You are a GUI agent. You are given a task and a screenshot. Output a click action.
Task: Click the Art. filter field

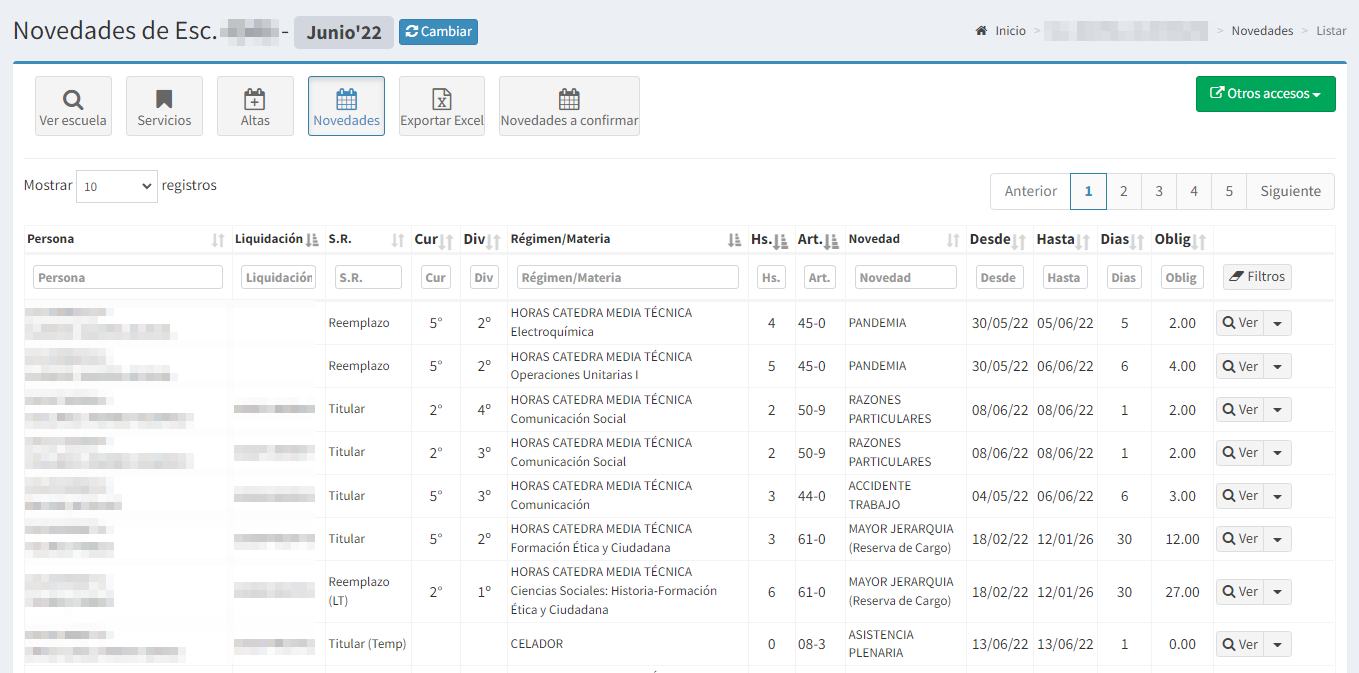(x=820, y=277)
